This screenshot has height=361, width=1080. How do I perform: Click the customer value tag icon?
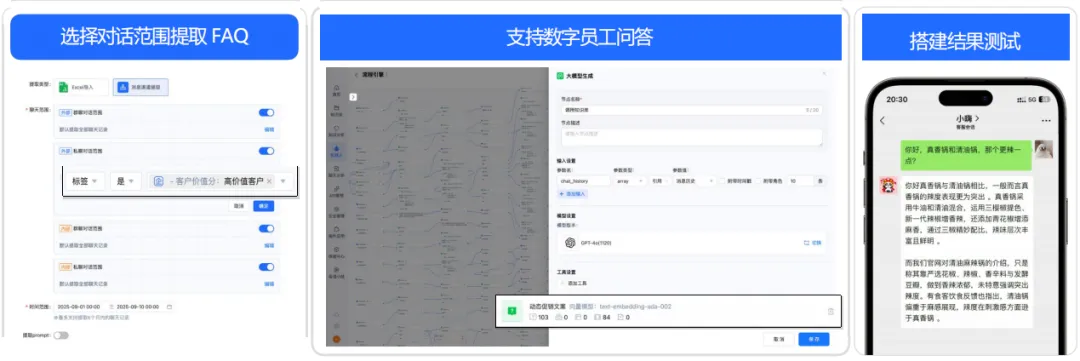pos(158,182)
